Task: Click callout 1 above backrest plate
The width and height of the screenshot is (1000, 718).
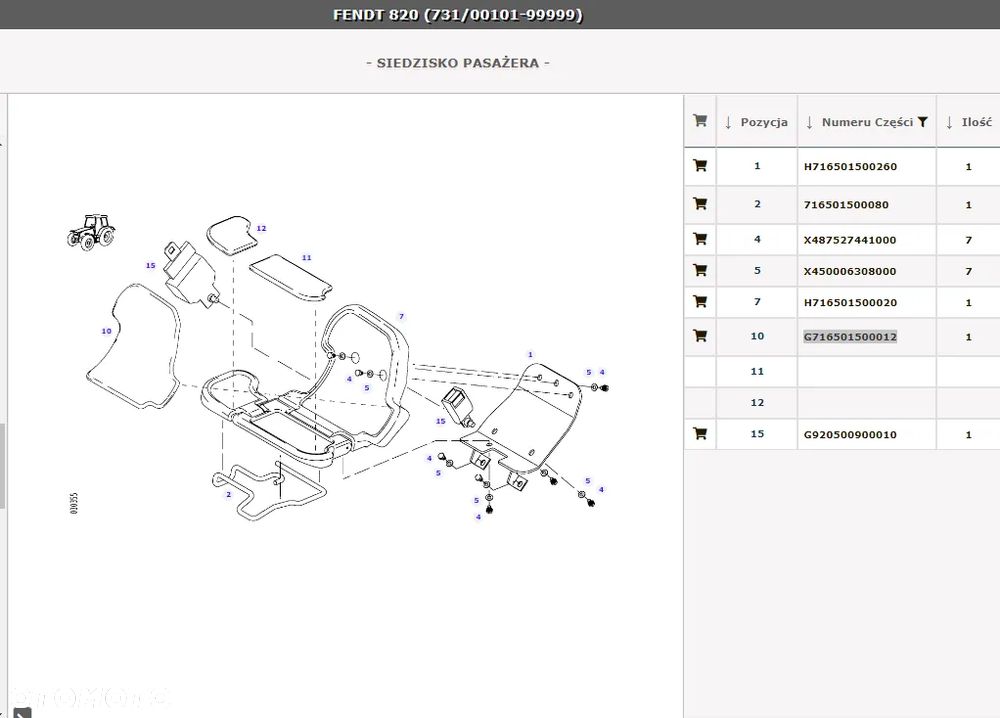Action: click(530, 355)
